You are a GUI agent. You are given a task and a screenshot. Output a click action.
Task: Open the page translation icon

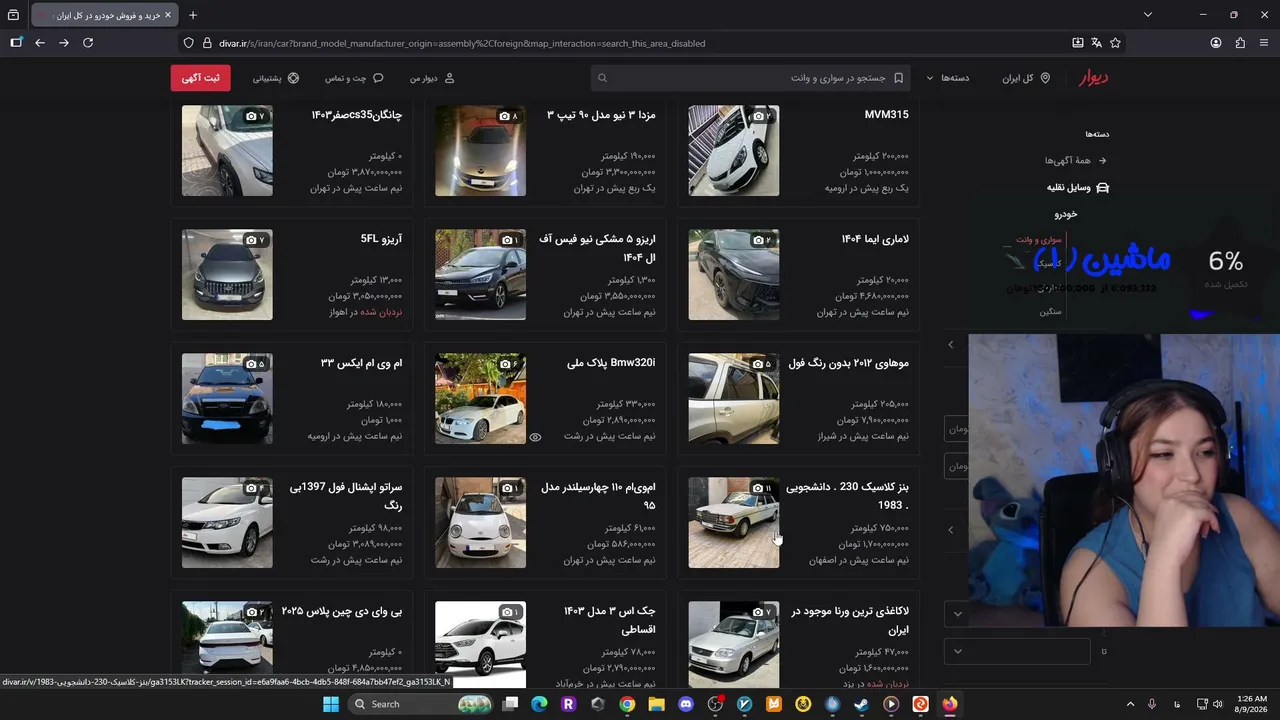coord(1096,43)
